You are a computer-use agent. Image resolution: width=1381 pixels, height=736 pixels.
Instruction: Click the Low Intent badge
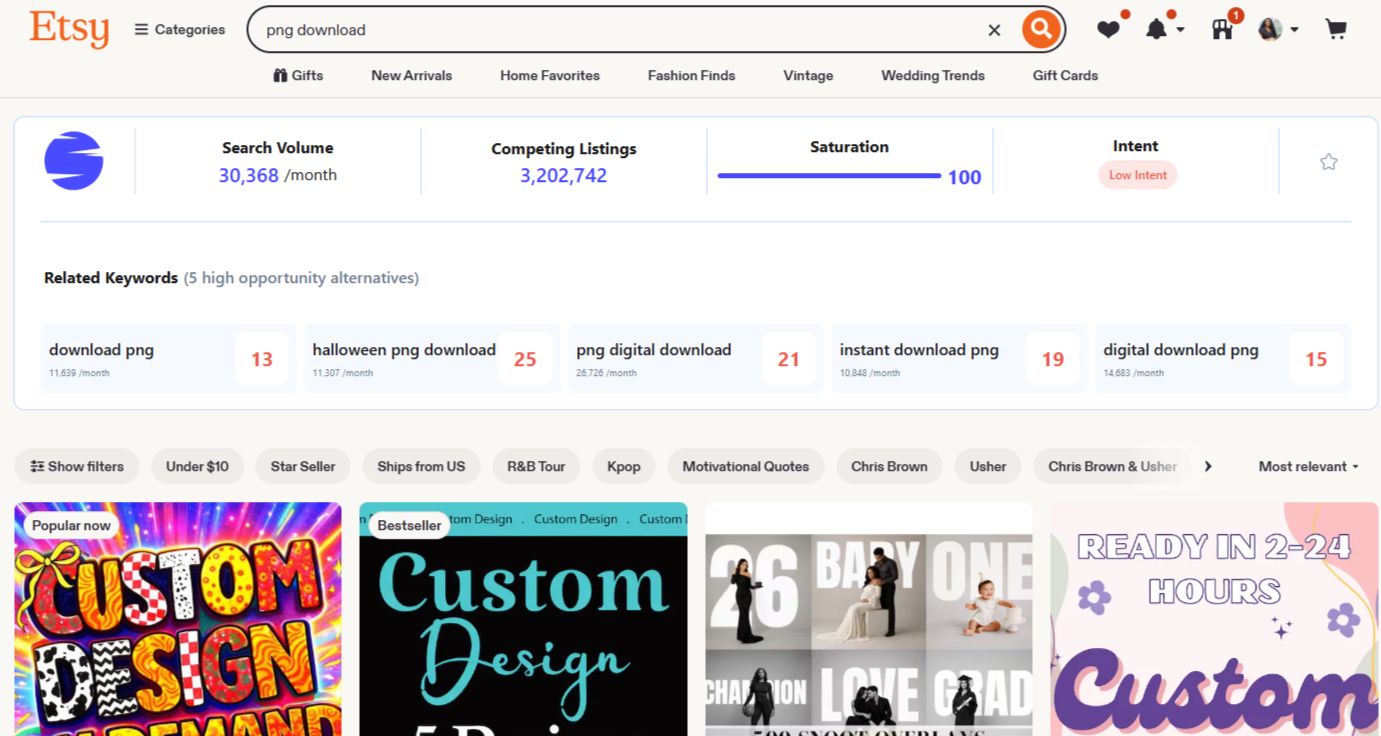[1138, 175]
